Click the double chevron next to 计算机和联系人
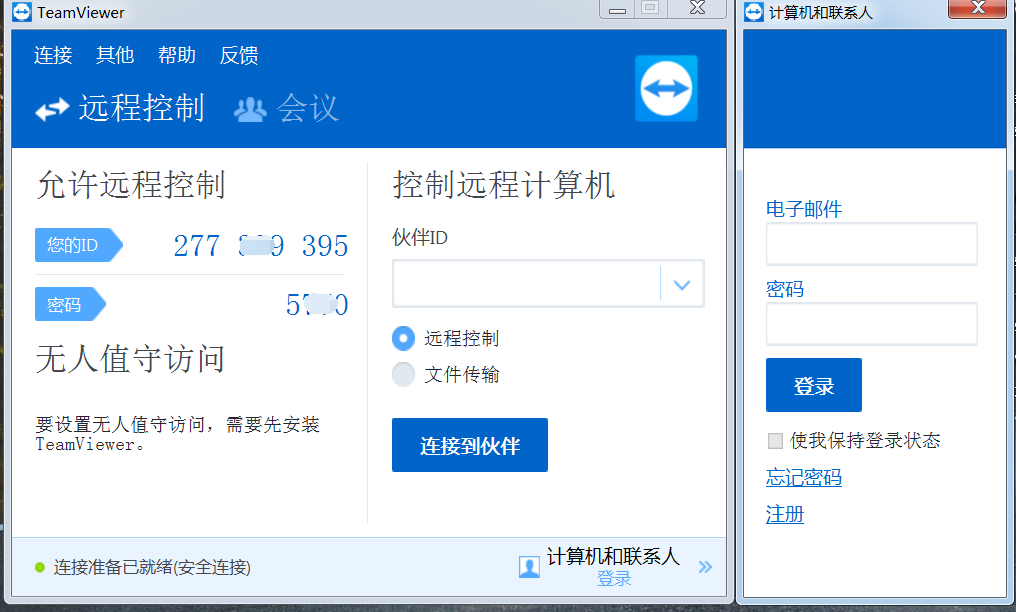This screenshot has width=1016, height=612. coord(706,567)
